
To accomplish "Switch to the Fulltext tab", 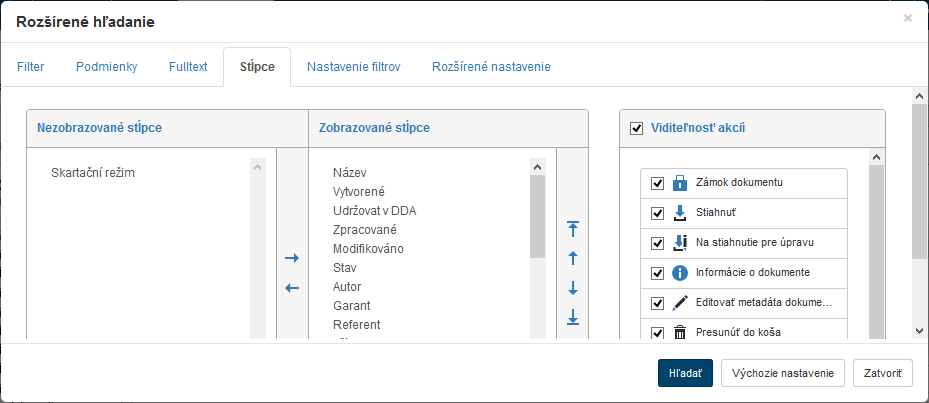I will pyautogui.click(x=188, y=67).
